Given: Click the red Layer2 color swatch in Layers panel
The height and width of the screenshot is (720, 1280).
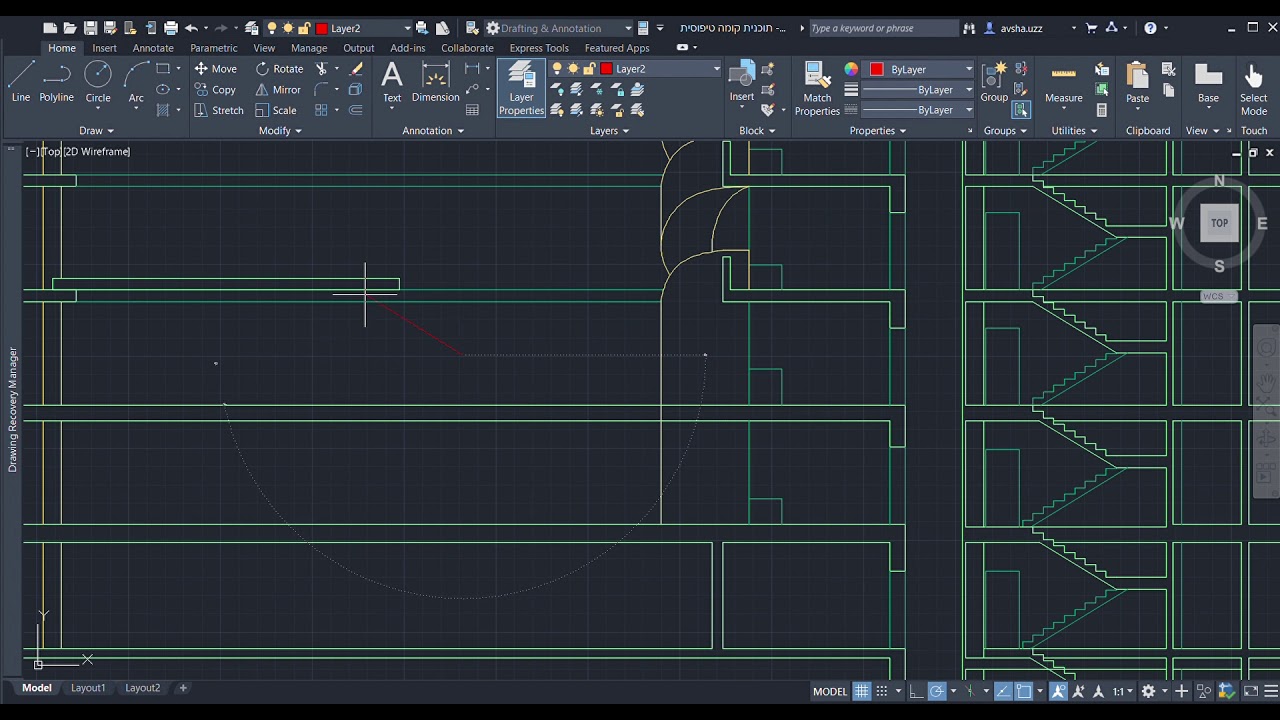Looking at the screenshot, I should pyautogui.click(x=606, y=69).
